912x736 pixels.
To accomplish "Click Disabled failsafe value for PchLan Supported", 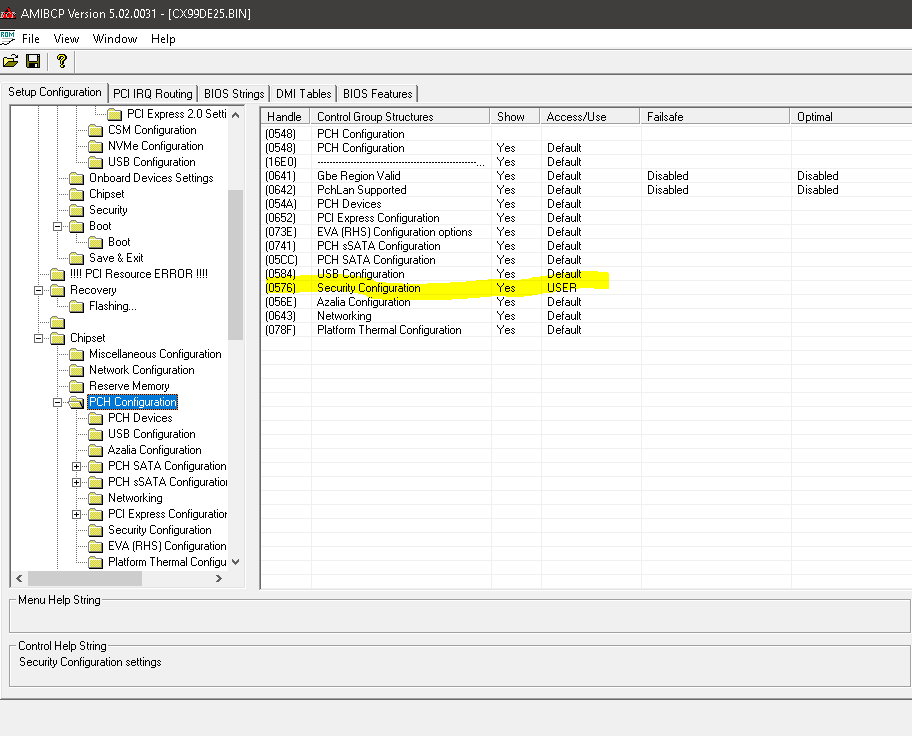I will [667, 190].
